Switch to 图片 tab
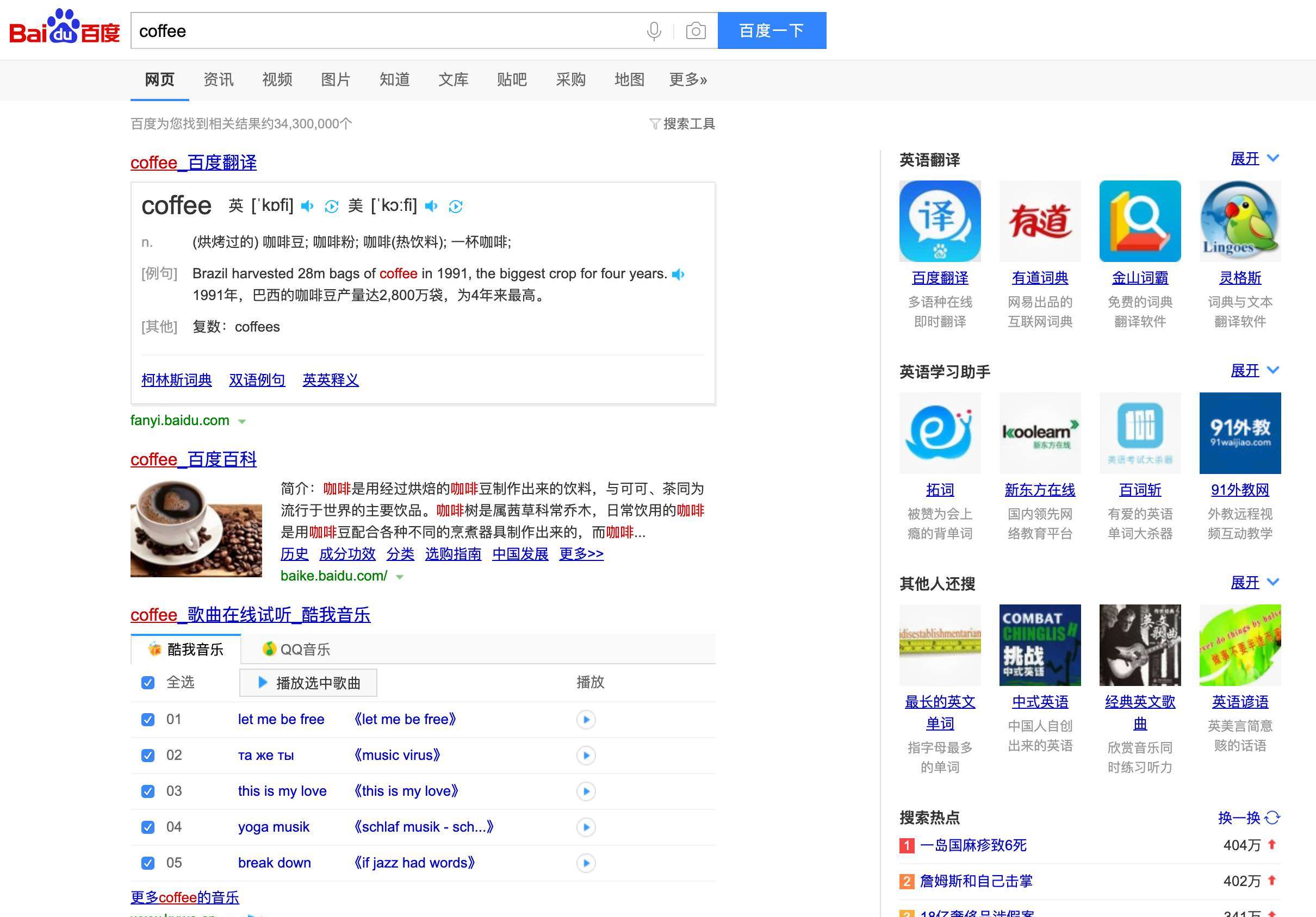 pyautogui.click(x=336, y=79)
